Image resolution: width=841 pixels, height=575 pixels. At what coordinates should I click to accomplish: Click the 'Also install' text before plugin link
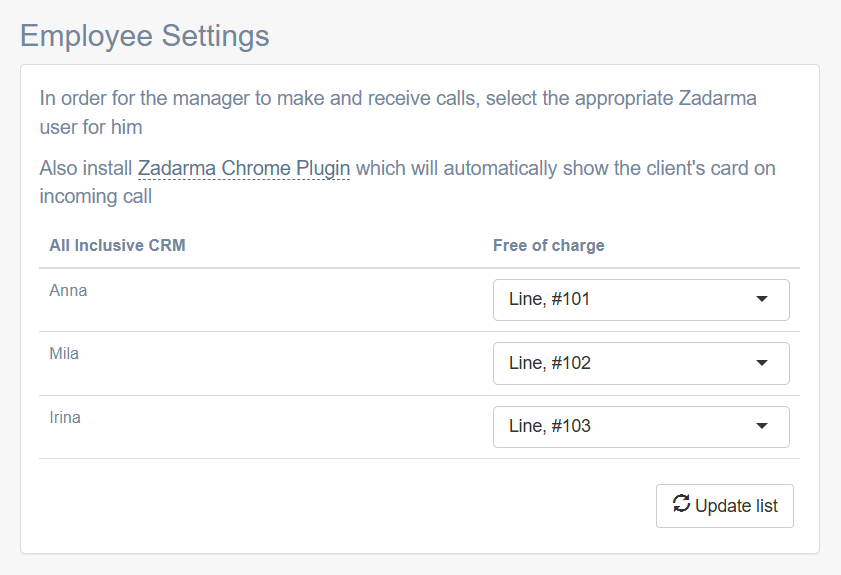point(86,168)
